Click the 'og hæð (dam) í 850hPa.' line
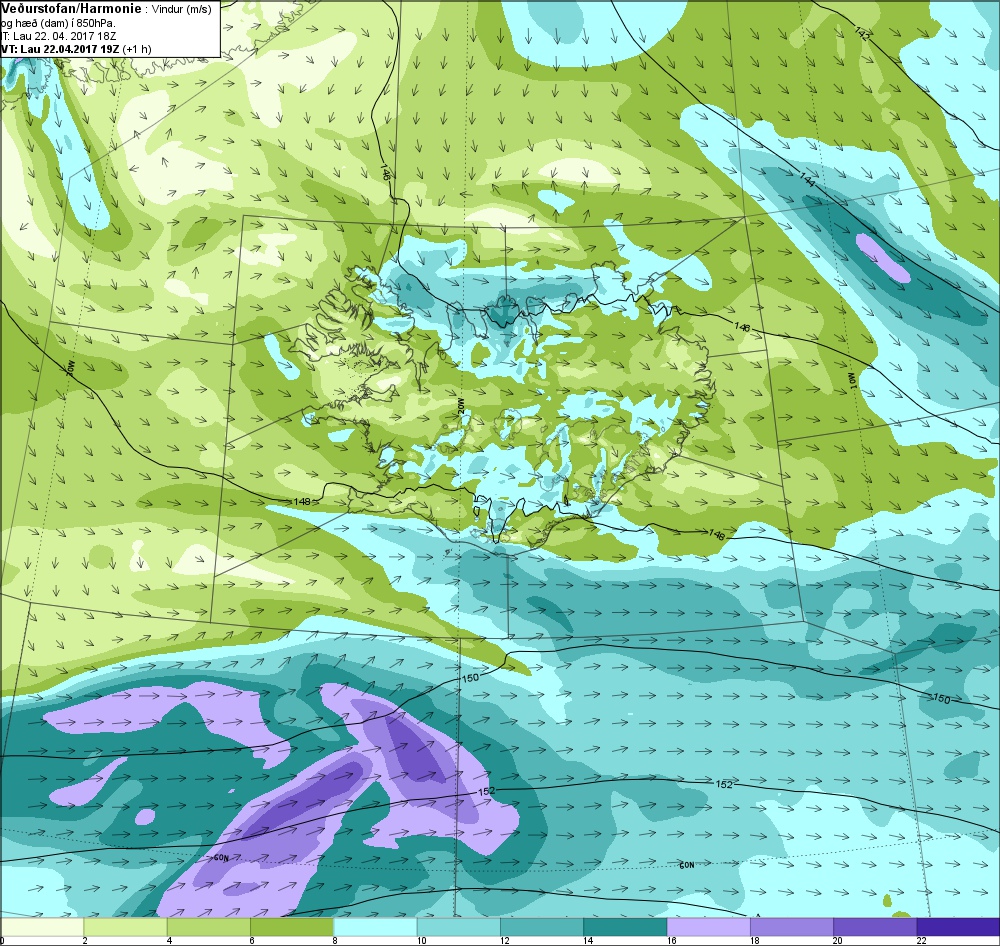The width and height of the screenshot is (1000, 946). click(58, 24)
